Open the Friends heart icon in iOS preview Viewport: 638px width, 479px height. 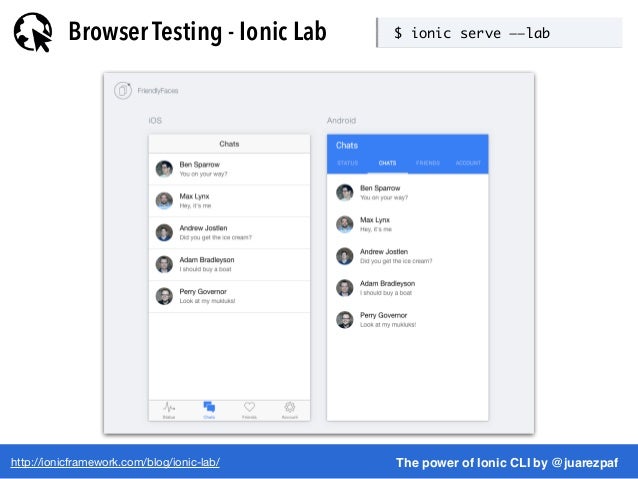point(249,407)
